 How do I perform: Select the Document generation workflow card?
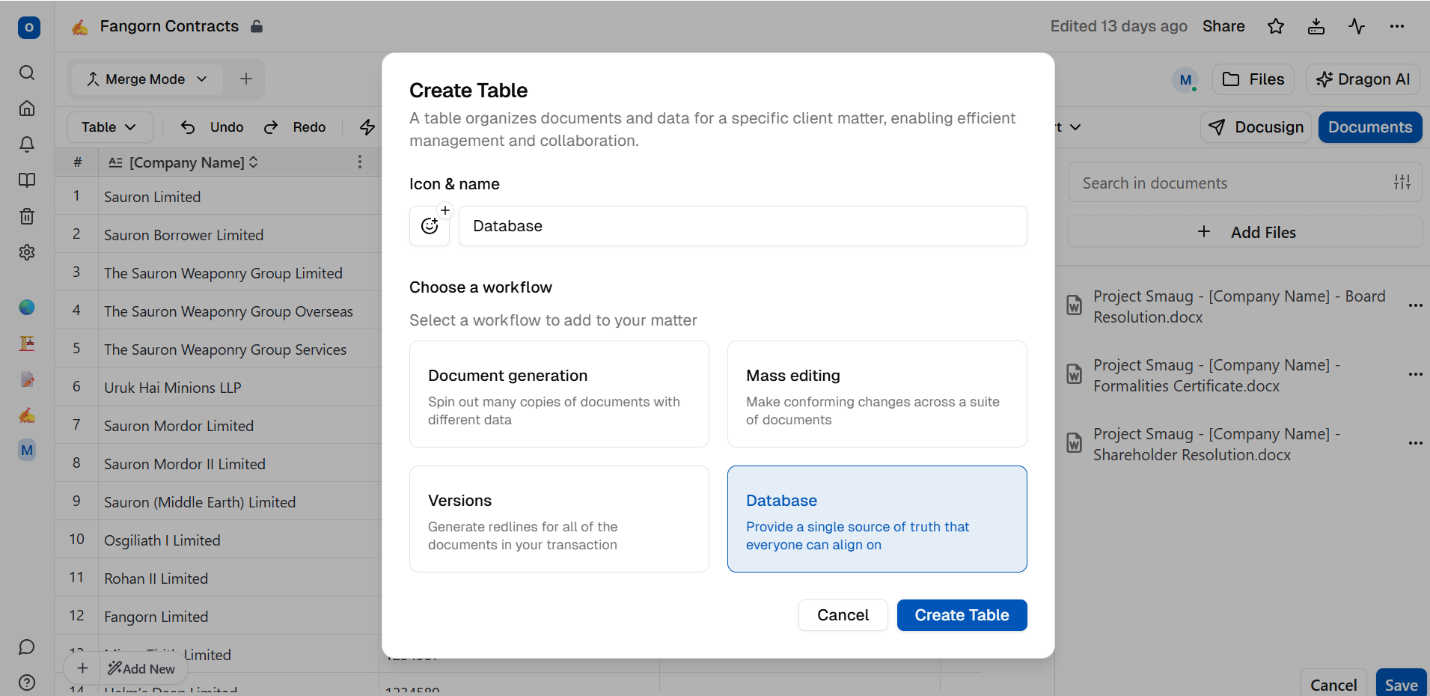(x=559, y=394)
